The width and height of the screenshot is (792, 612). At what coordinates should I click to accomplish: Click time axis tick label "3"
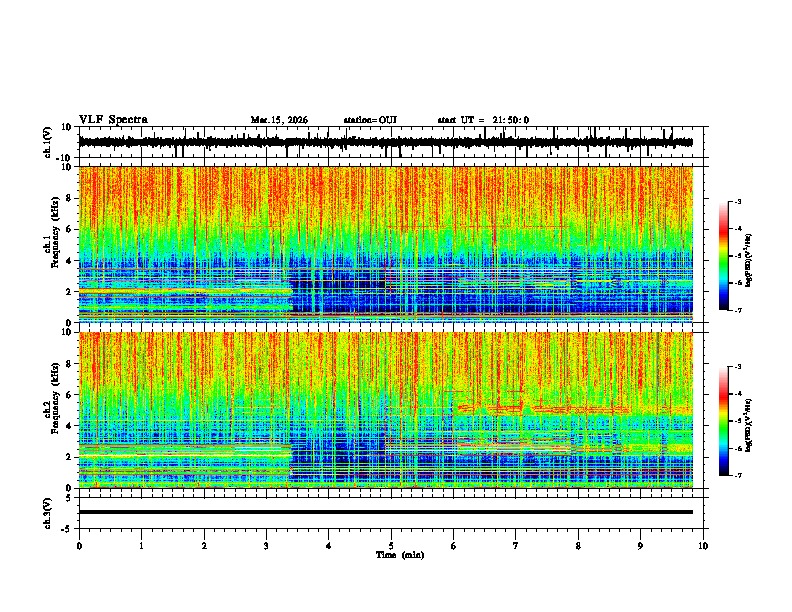[266, 546]
